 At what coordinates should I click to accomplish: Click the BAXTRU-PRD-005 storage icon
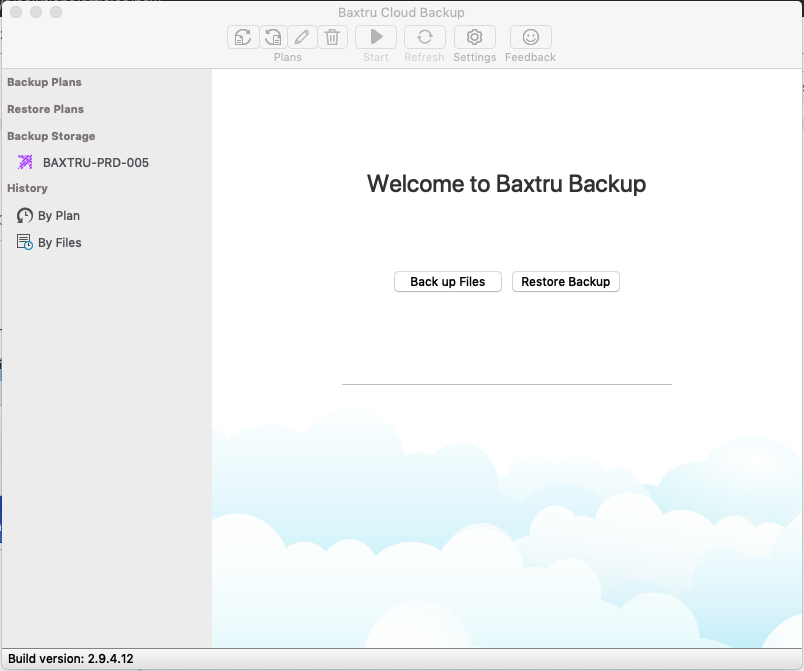tap(25, 162)
